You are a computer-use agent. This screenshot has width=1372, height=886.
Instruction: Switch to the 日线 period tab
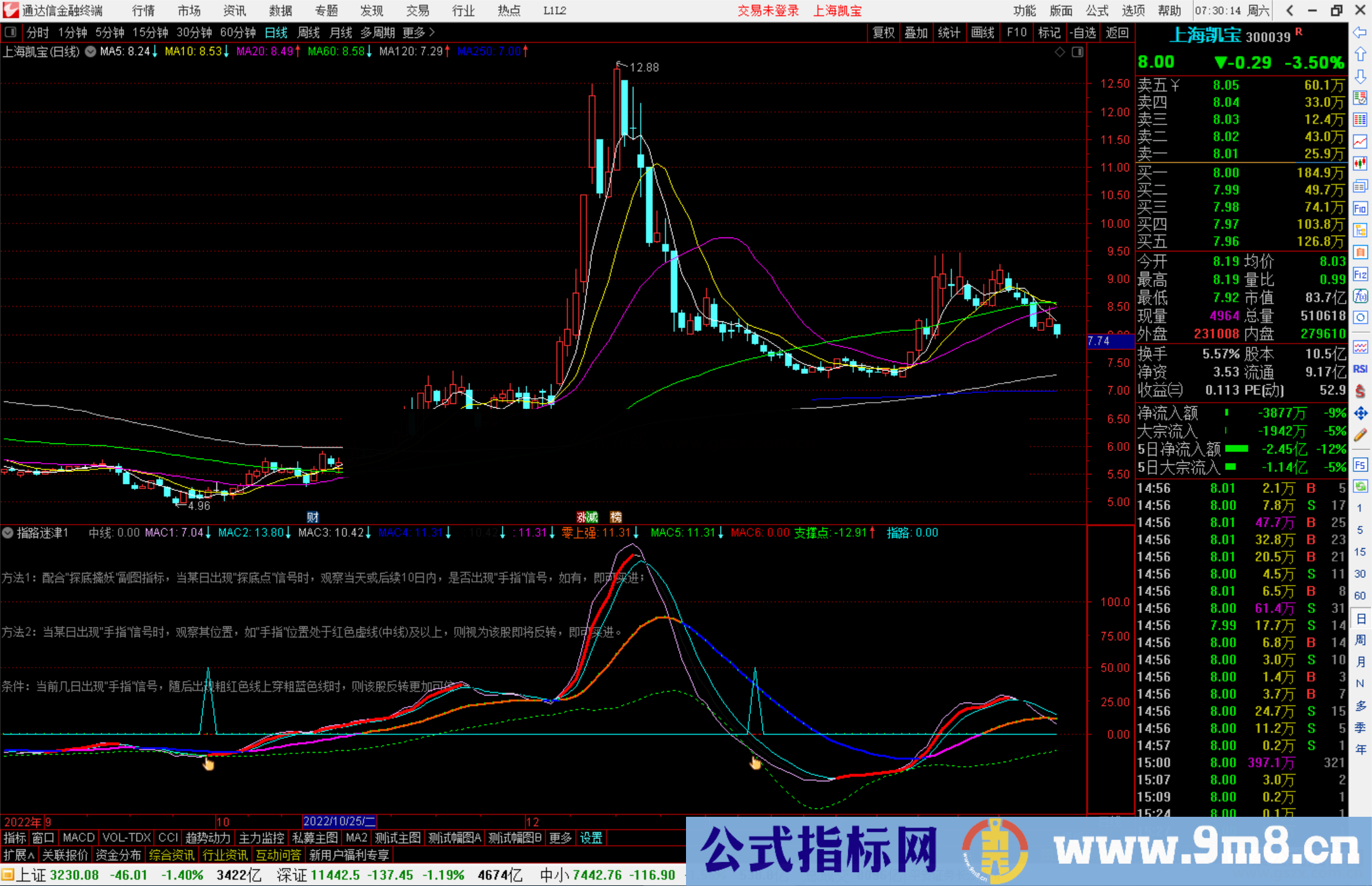[276, 32]
